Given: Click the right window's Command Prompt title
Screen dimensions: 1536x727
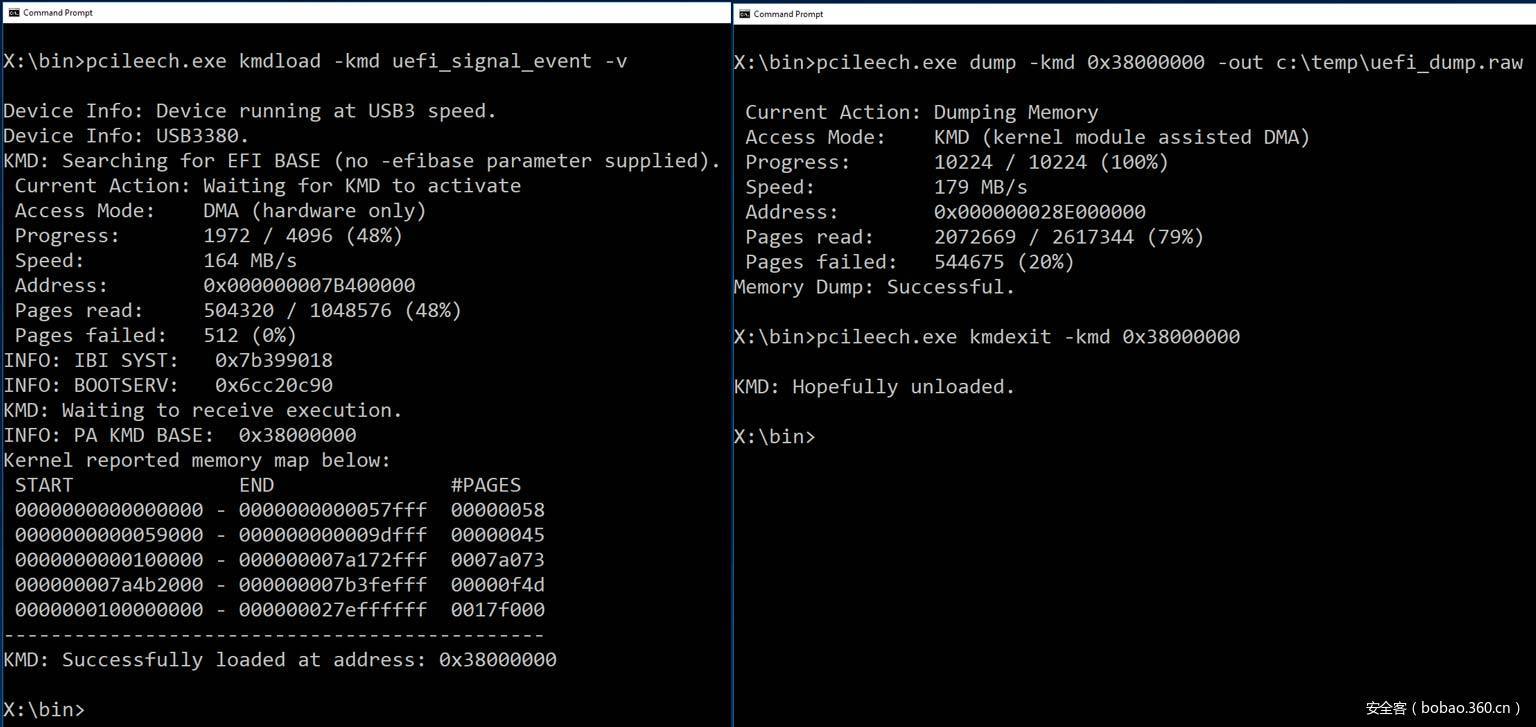Looking at the screenshot, I should click(788, 14).
